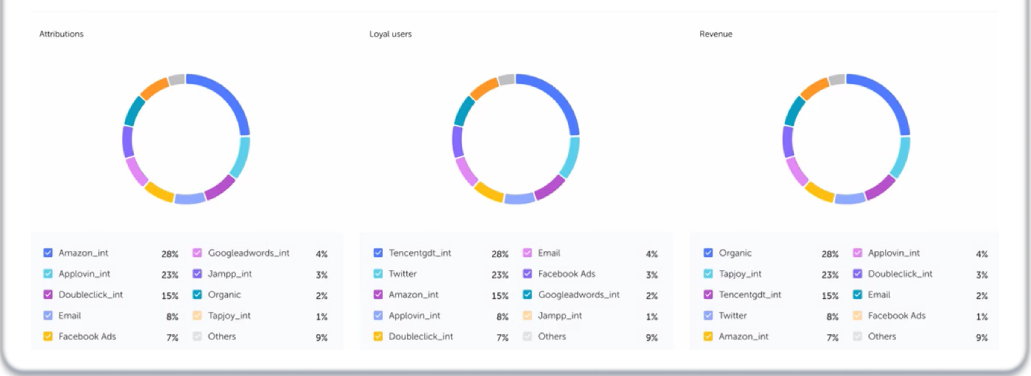Click Doubleclick_int label in Revenue legend
1031x376 pixels.
(x=900, y=274)
